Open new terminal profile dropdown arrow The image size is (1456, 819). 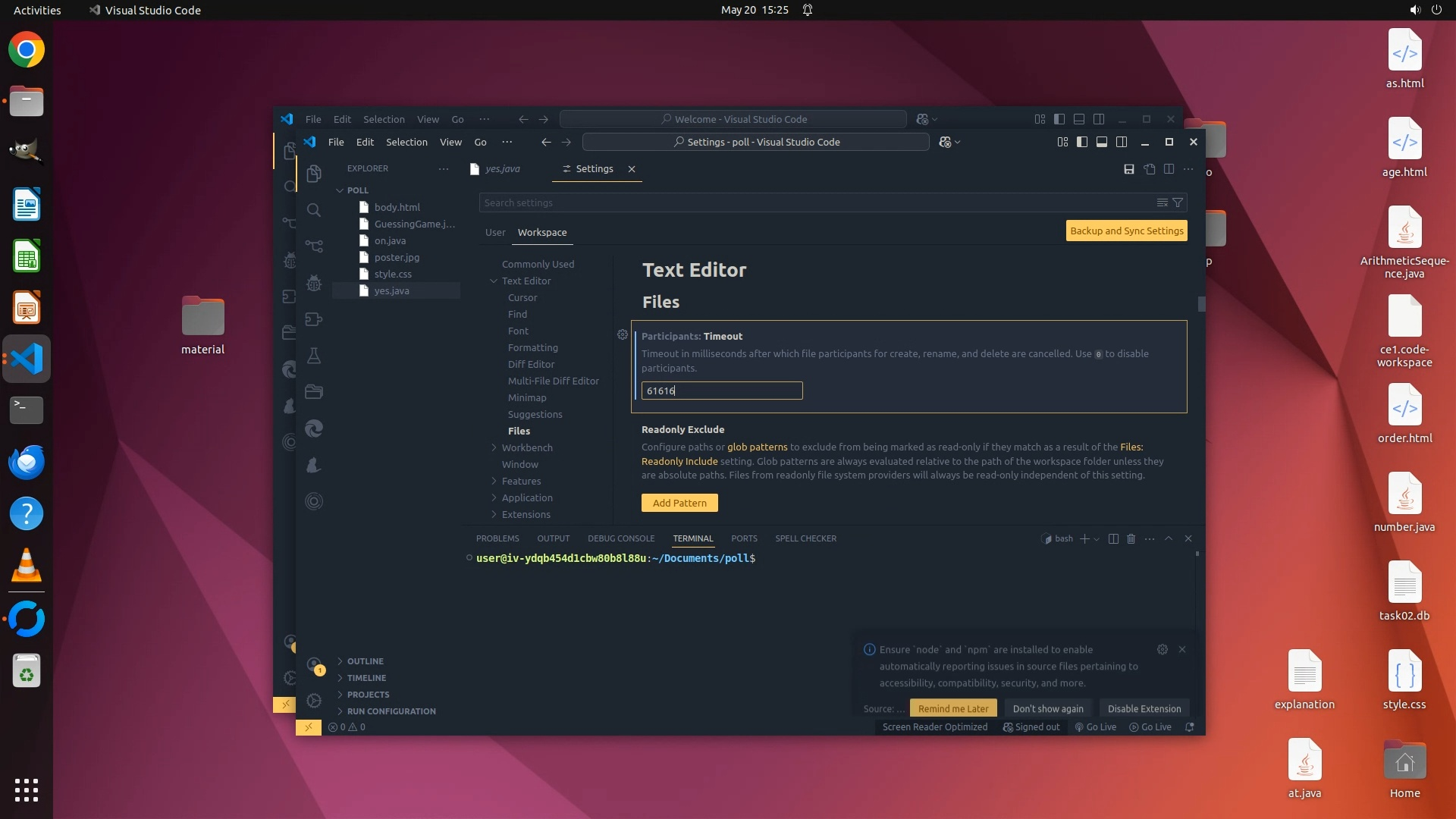point(1097,539)
